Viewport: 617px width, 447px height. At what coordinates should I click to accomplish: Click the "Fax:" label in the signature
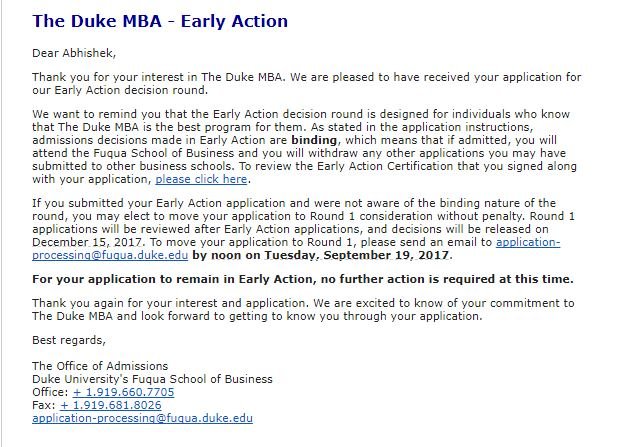43,404
